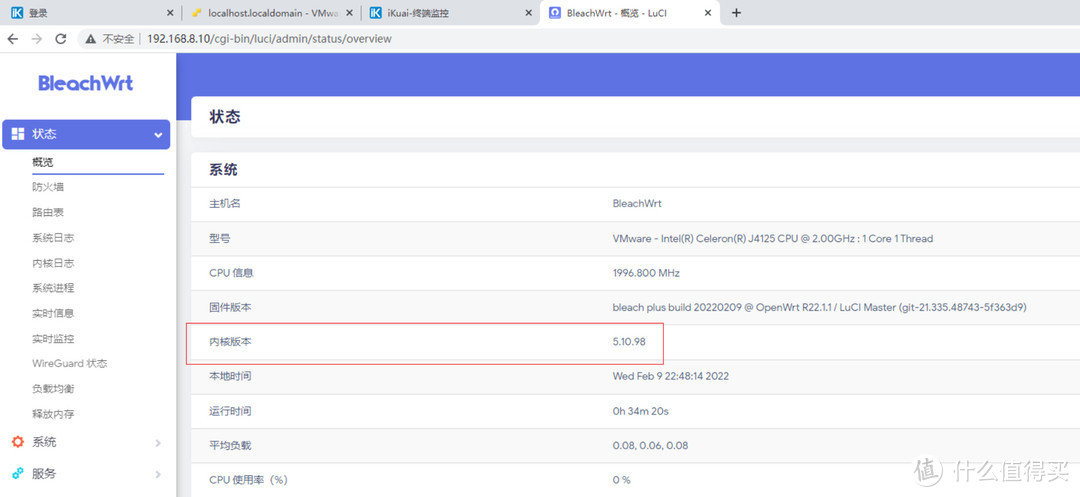The height and width of the screenshot is (497, 1080).
Task: Click kernel version value 5.10.98
Action: pos(630,341)
